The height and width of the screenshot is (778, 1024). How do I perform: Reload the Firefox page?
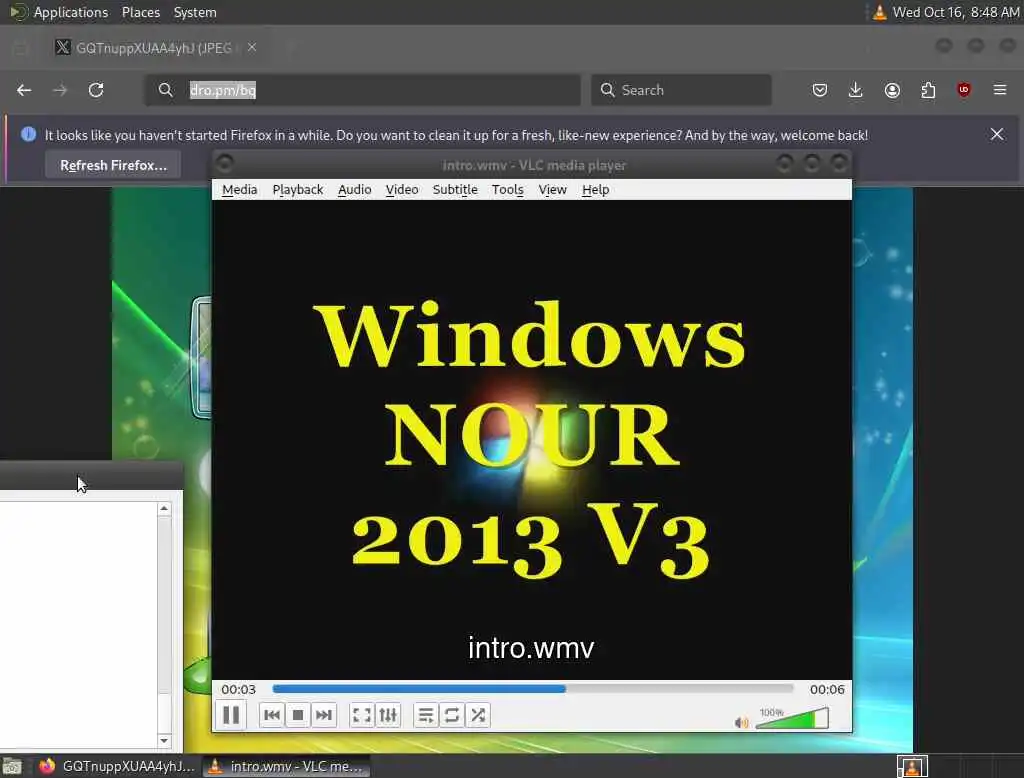(x=96, y=90)
